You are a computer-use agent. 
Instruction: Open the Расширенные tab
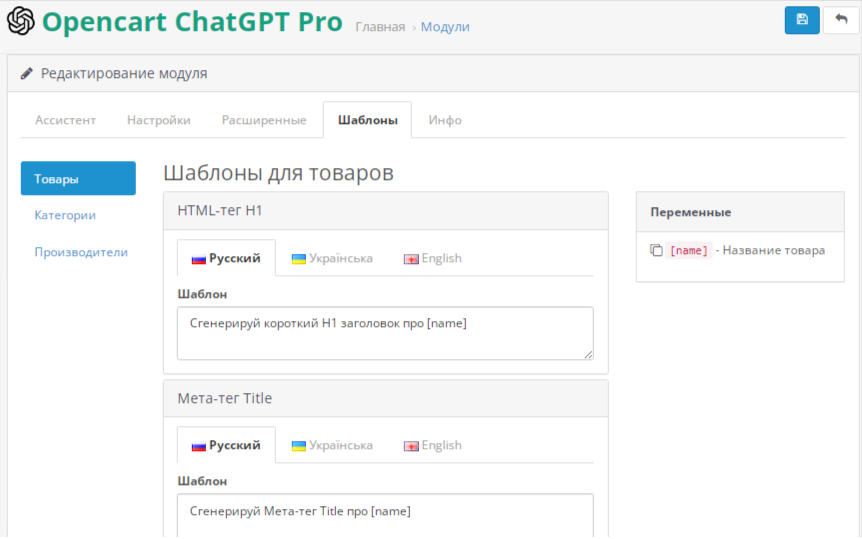tap(264, 120)
